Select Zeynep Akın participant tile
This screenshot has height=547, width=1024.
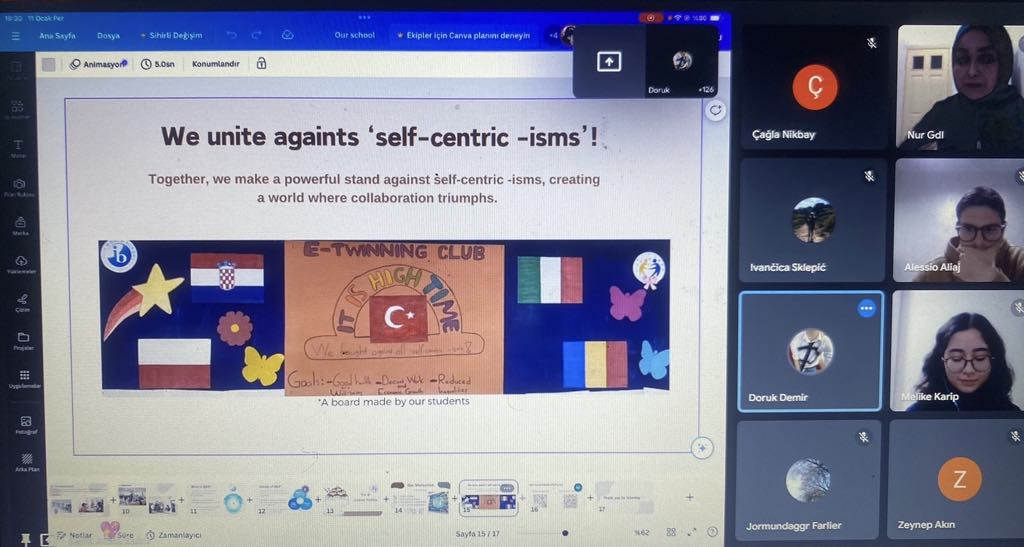955,480
